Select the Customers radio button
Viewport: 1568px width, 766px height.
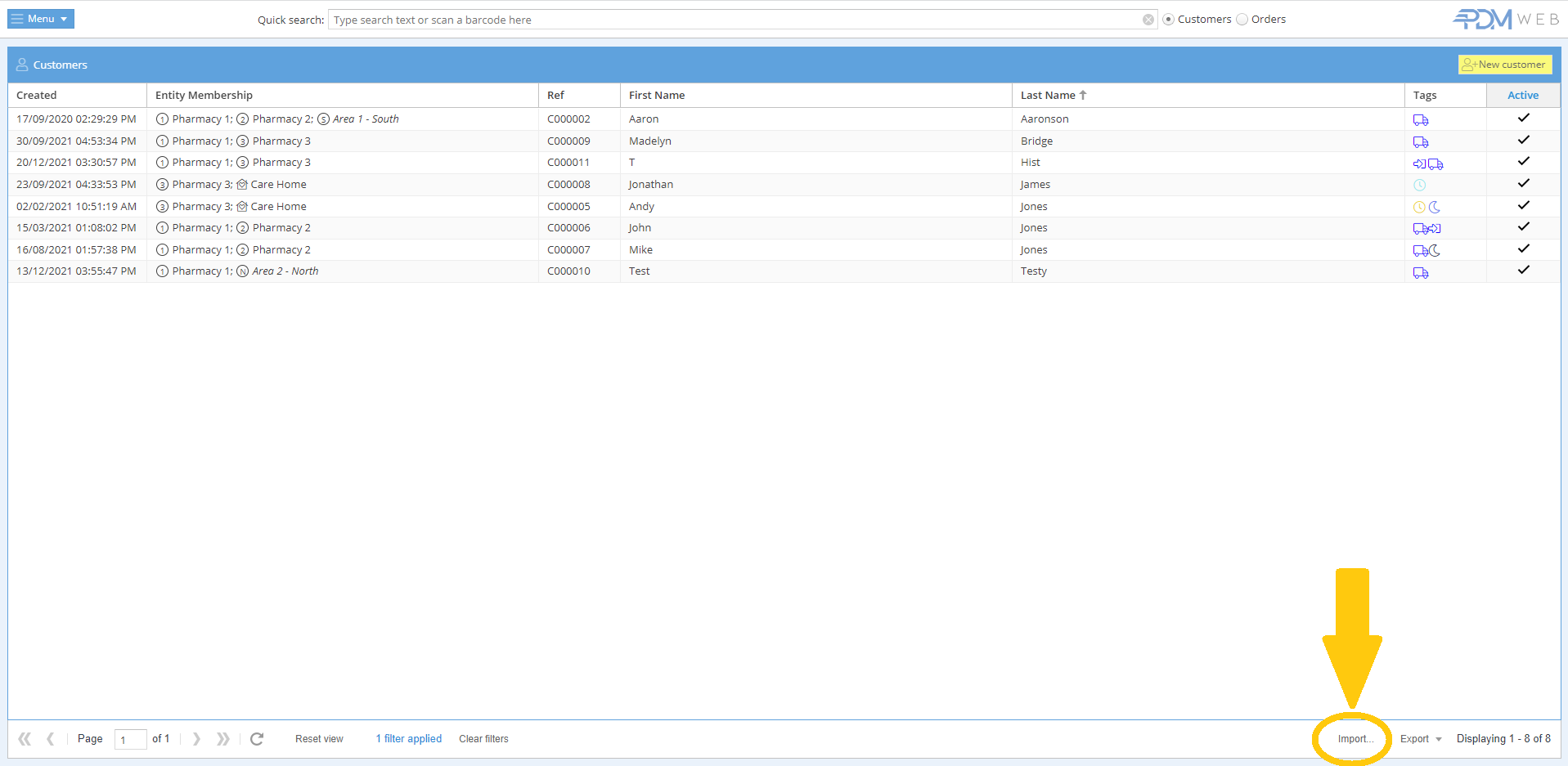(1169, 20)
